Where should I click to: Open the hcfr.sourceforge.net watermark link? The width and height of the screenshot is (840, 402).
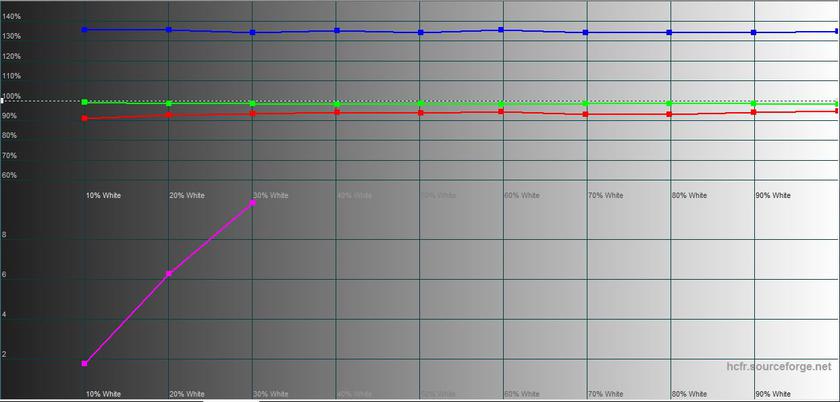[x=779, y=368]
